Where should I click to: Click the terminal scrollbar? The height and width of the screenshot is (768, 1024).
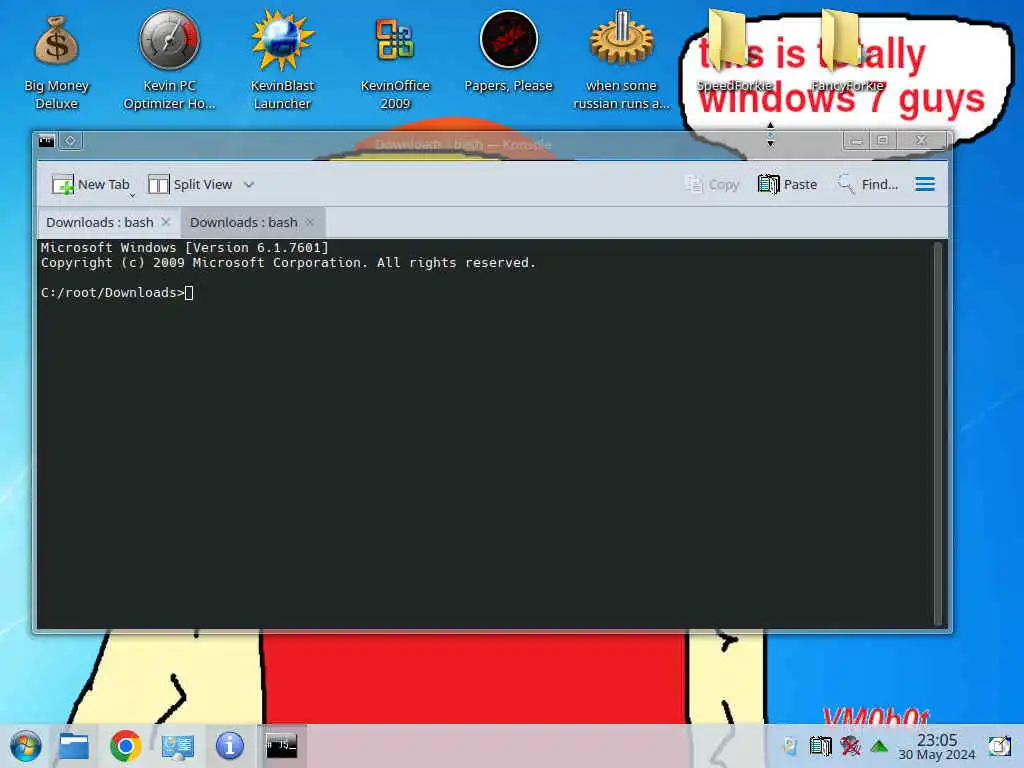coord(938,434)
